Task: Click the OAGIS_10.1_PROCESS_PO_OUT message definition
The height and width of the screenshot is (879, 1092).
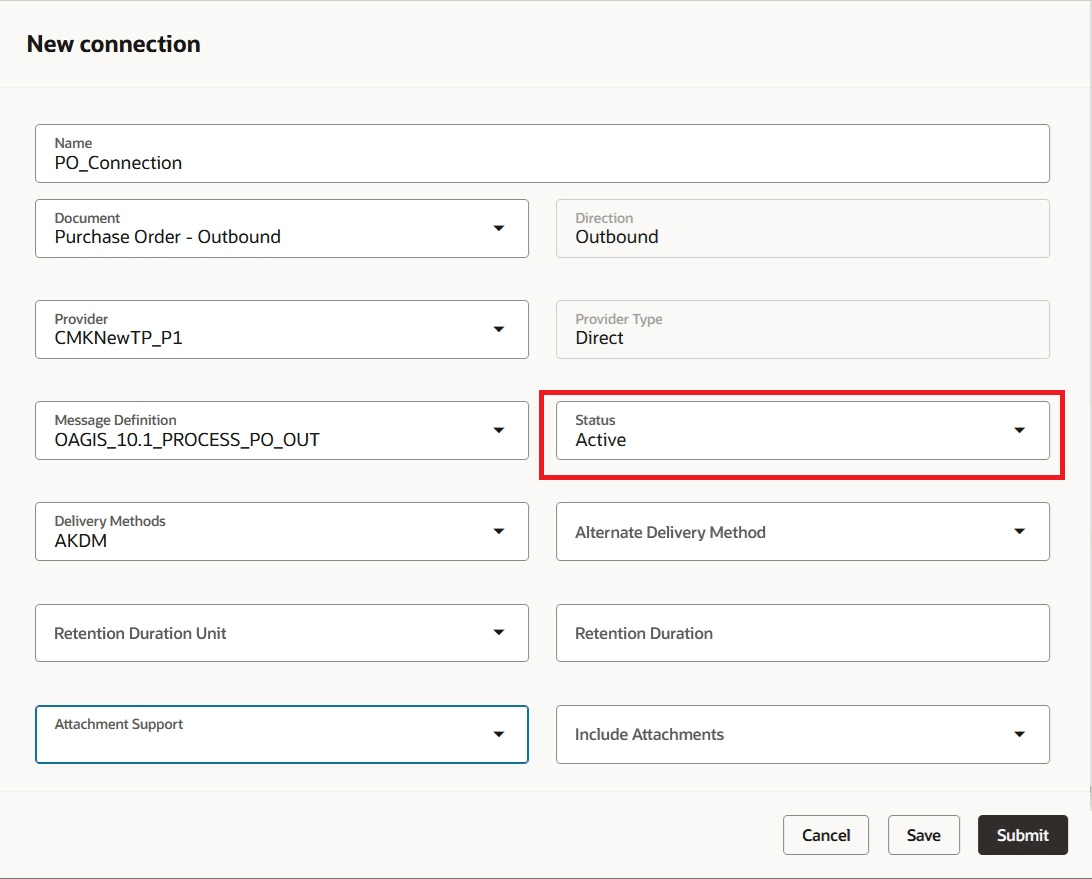Action: click(x=187, y=440)
